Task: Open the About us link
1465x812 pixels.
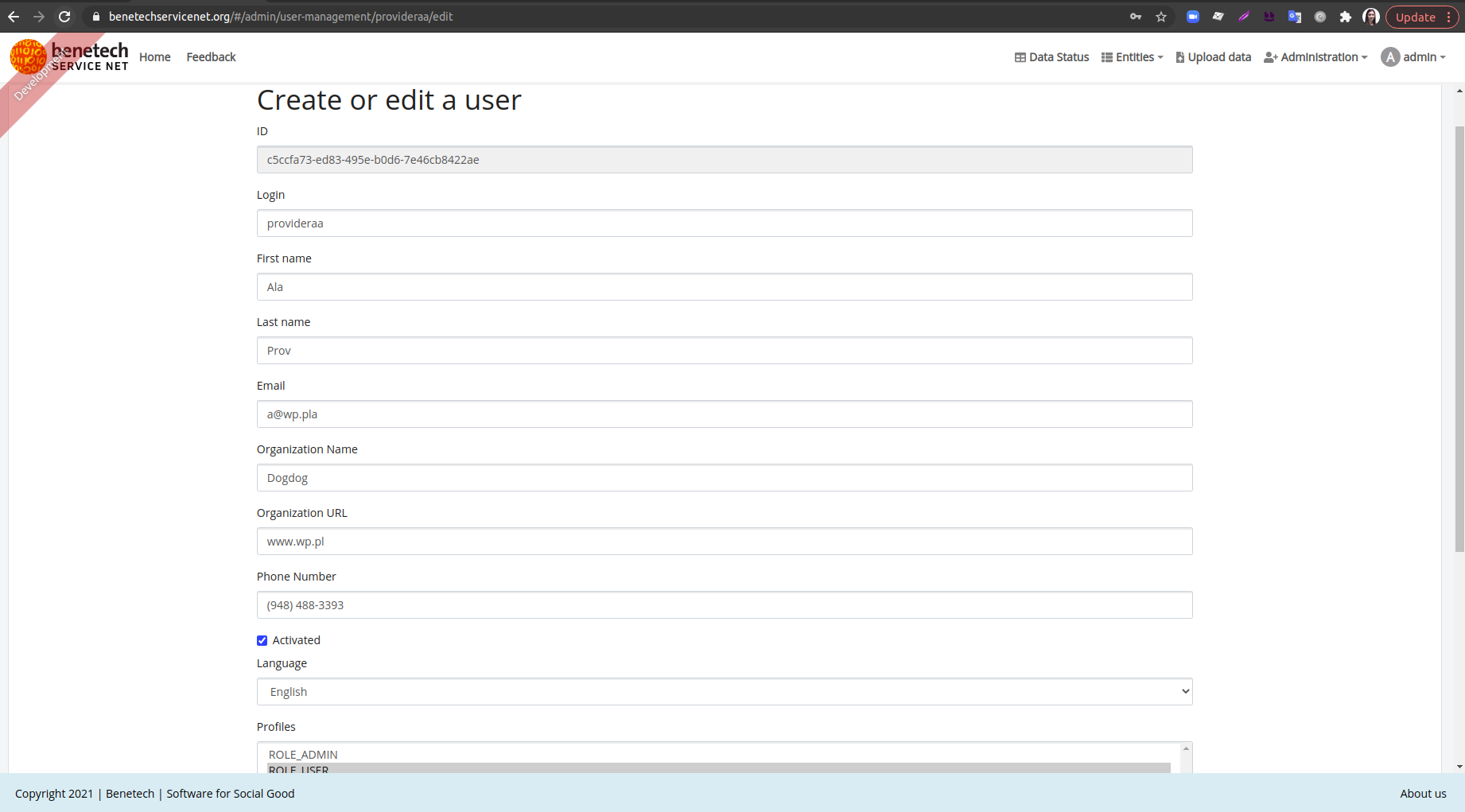Action: [1424, 793]
